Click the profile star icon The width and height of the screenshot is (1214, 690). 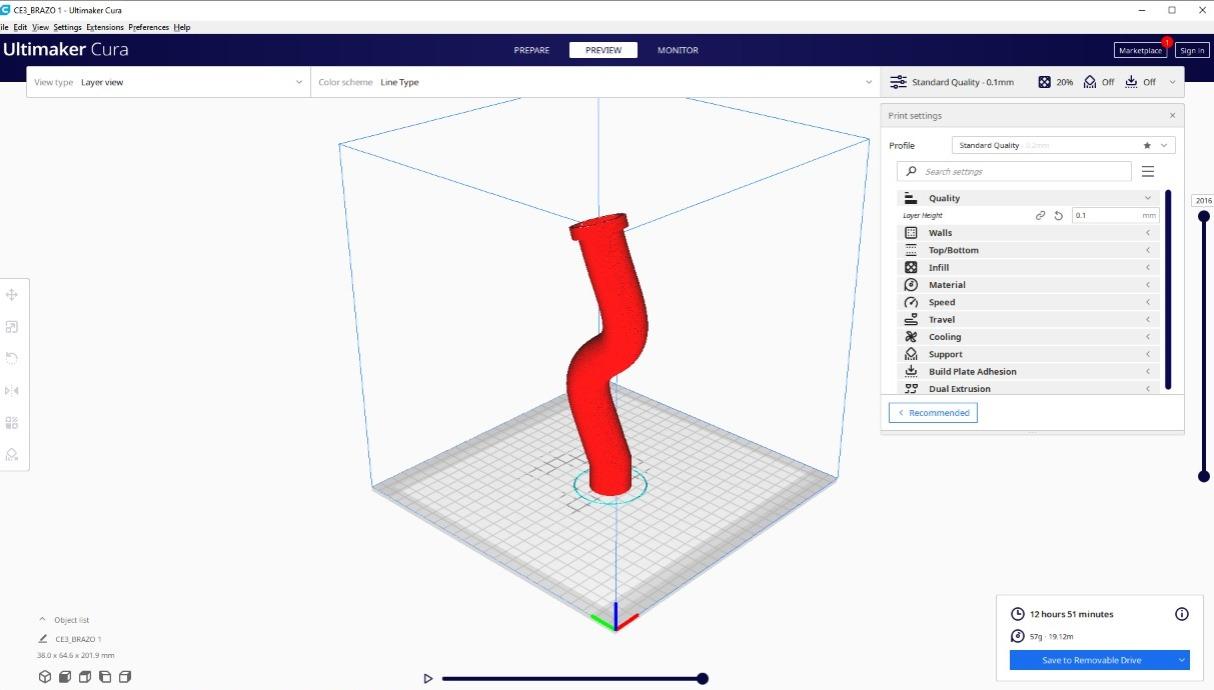tap(1146, 145)
